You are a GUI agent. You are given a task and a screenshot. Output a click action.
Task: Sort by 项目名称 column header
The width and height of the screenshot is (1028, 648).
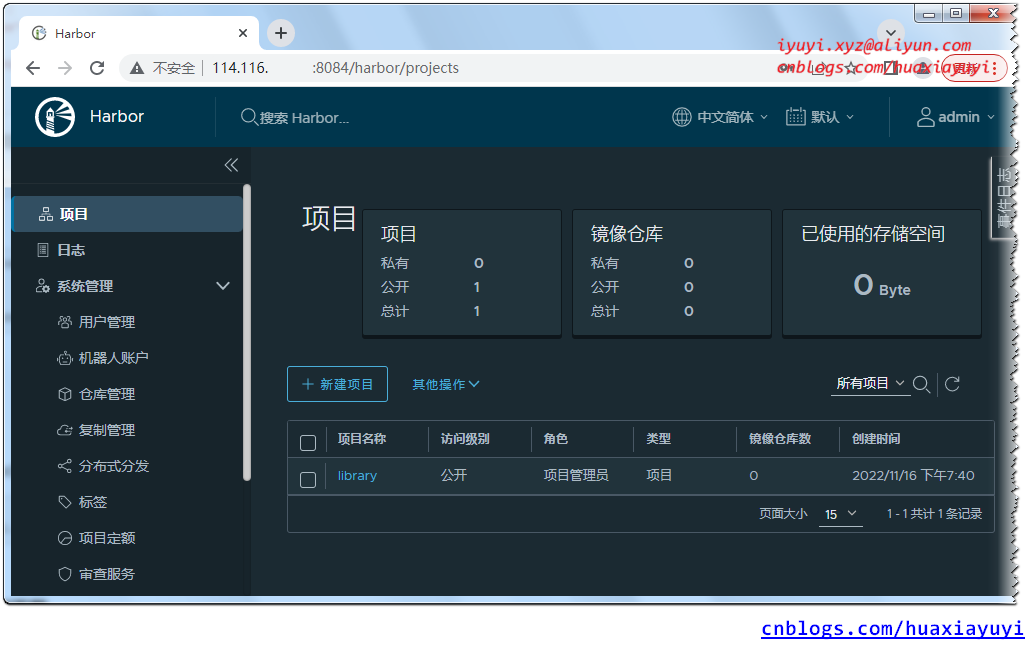click(362, 439)
